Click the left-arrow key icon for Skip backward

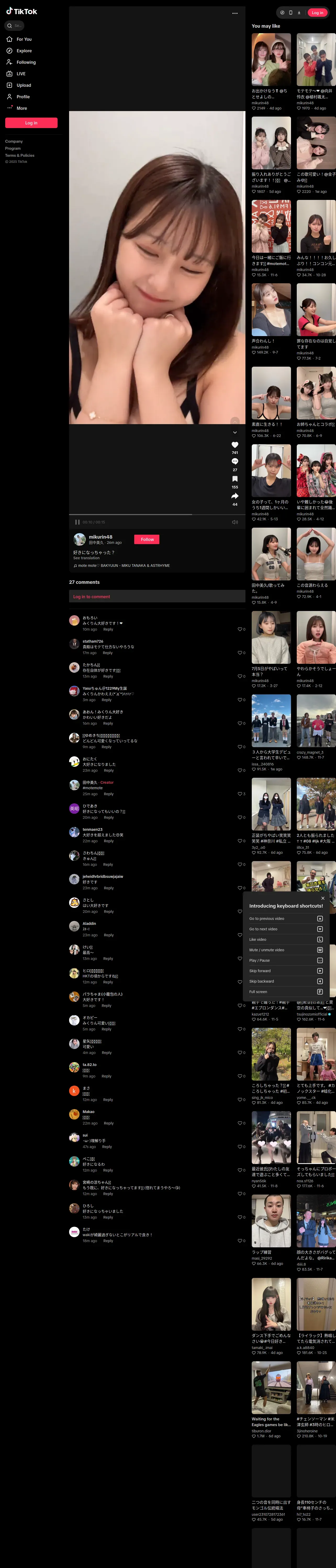(320, 981)
